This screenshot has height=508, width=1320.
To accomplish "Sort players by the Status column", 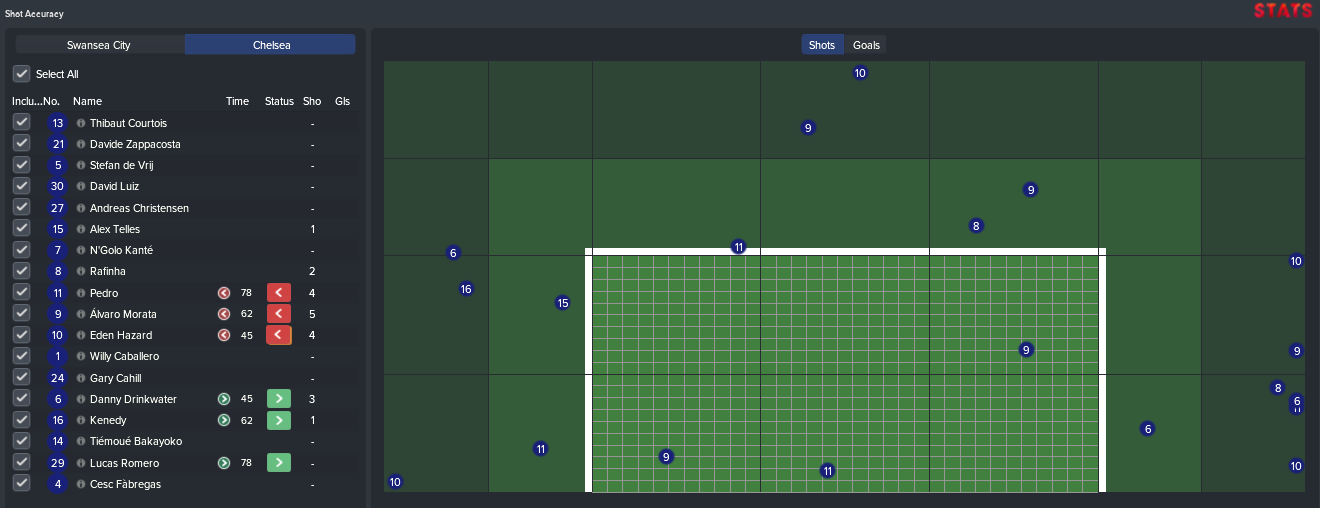I will click(x=279, y=101).
